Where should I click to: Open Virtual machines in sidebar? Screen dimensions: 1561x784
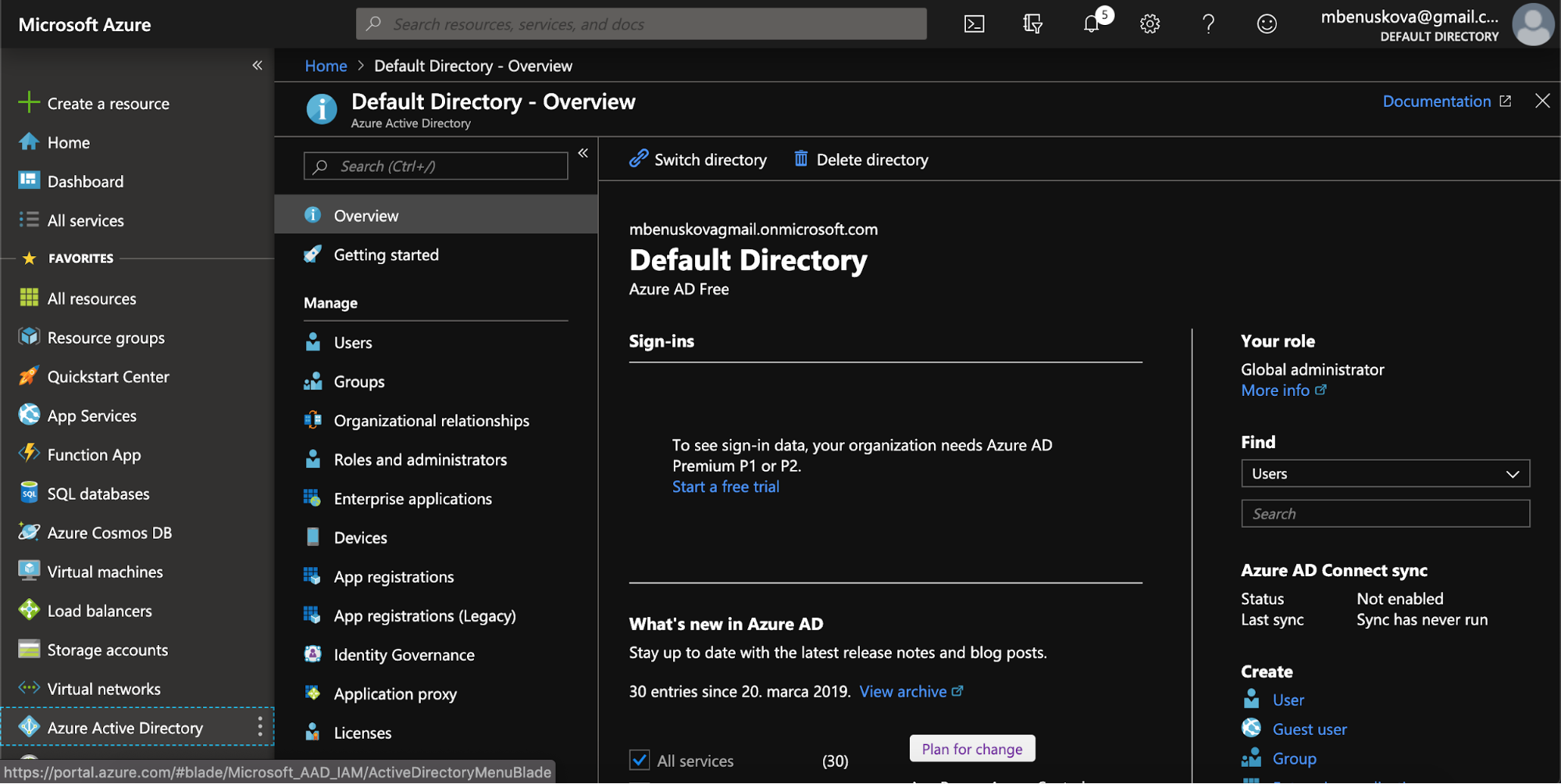tap(105, 571)
